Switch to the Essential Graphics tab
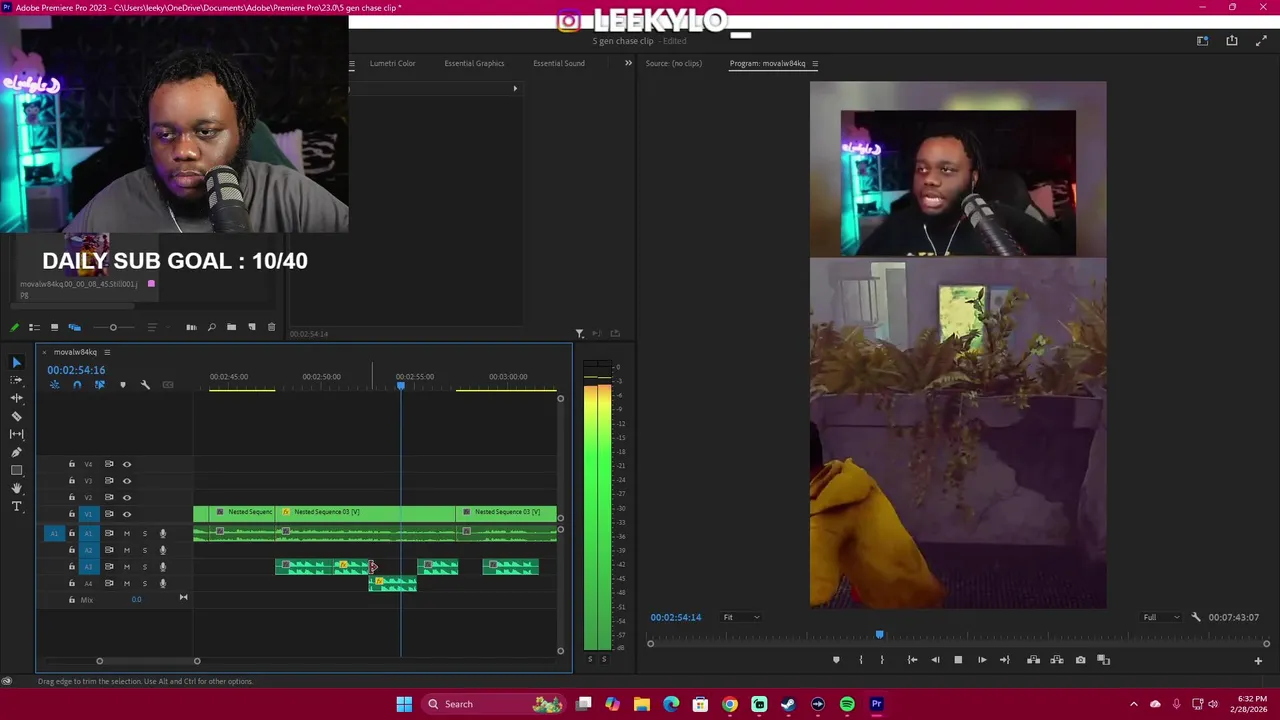This screenshot has height=720, width=1280. tap(474, 63)
